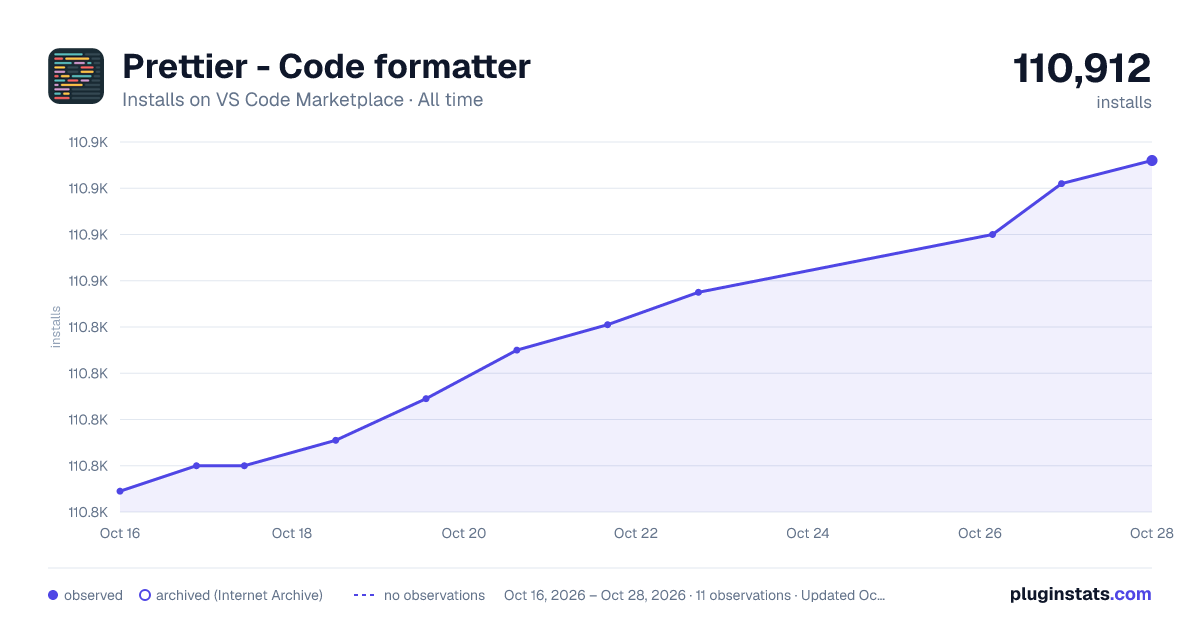Select the data point just after Oct 26

tap(992, 235)
